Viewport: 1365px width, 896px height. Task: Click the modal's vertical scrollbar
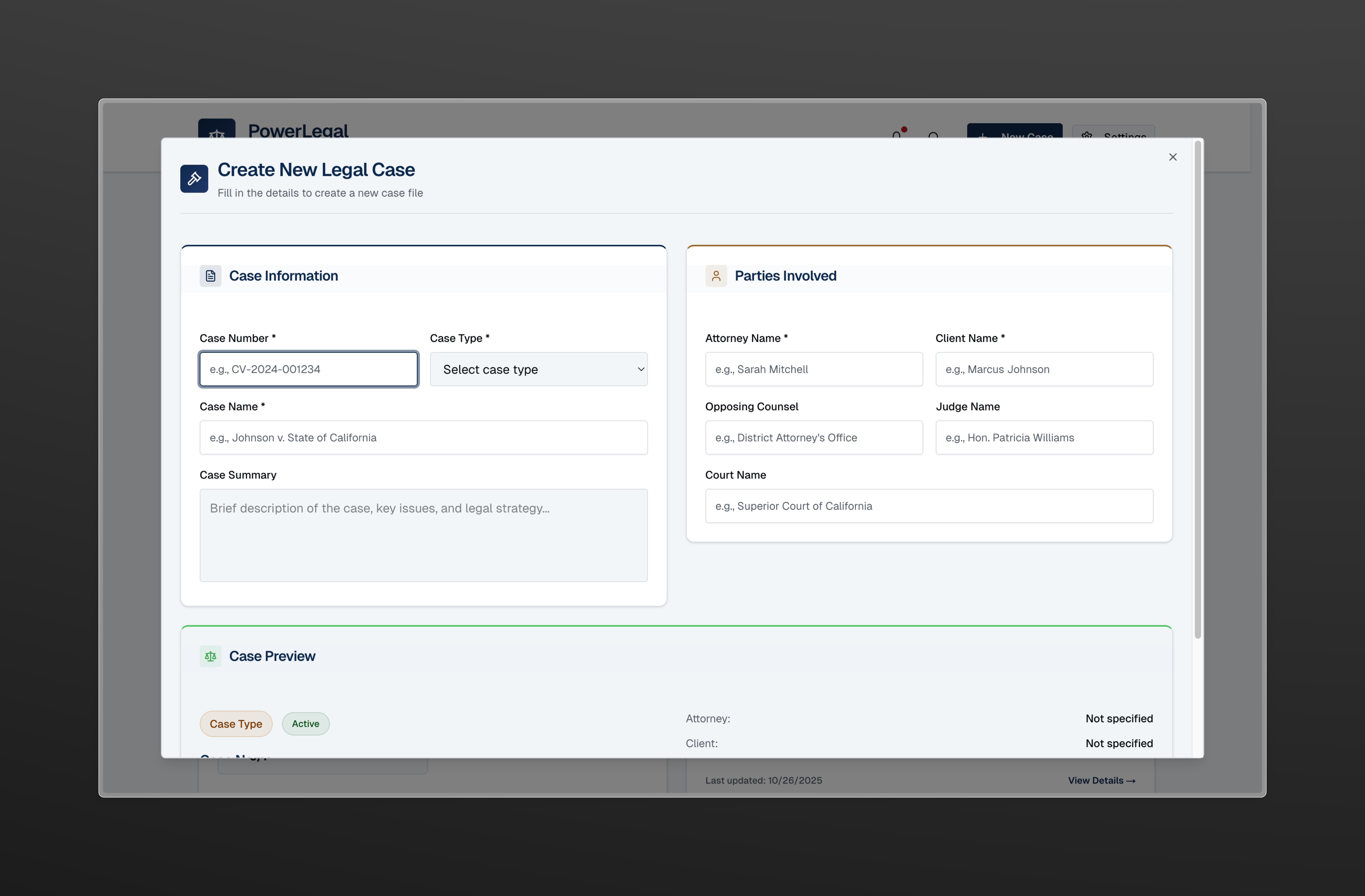(1198, 390)
